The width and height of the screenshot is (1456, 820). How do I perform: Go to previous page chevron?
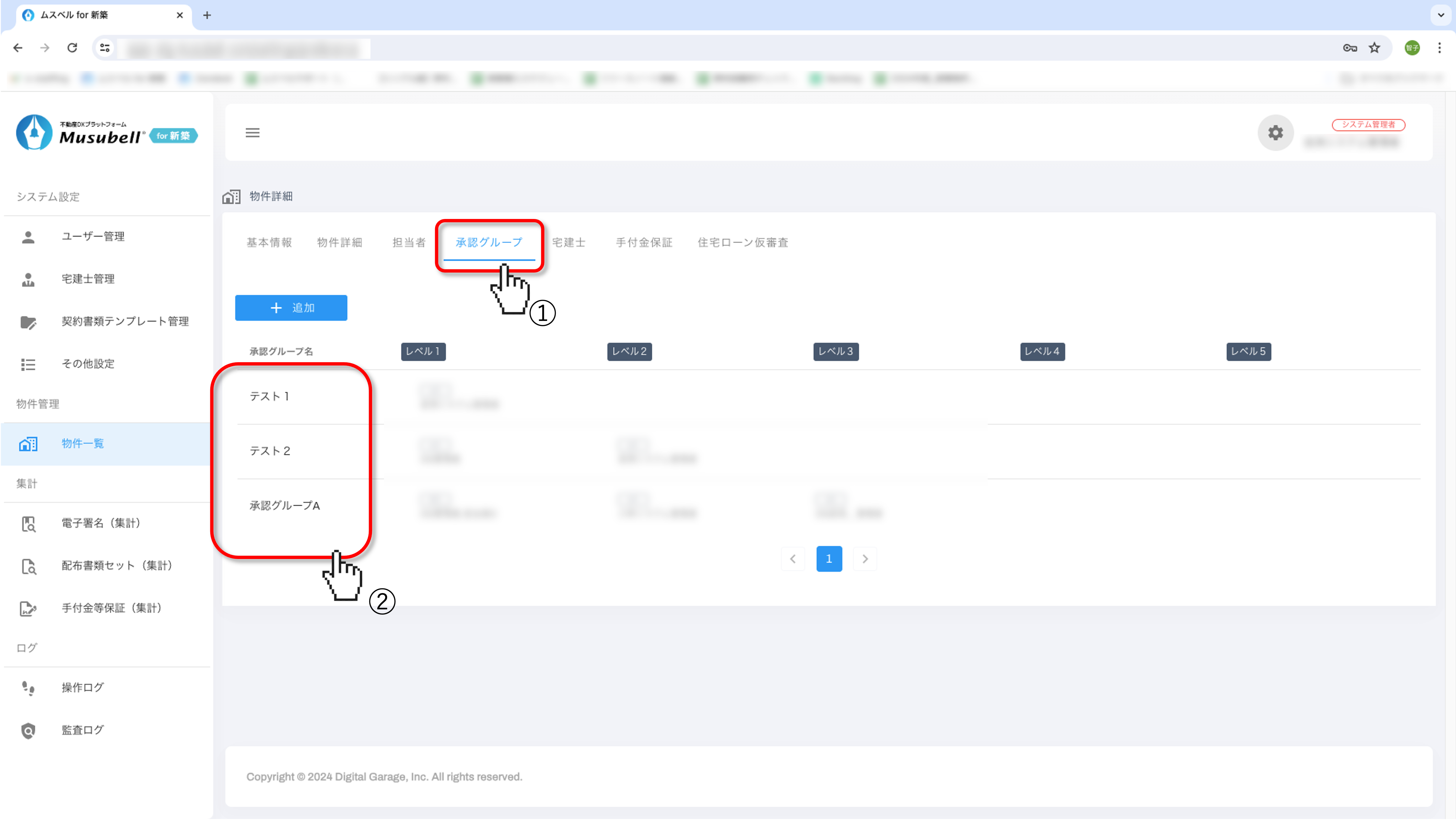pyautogui.click(x=792, y=559)
